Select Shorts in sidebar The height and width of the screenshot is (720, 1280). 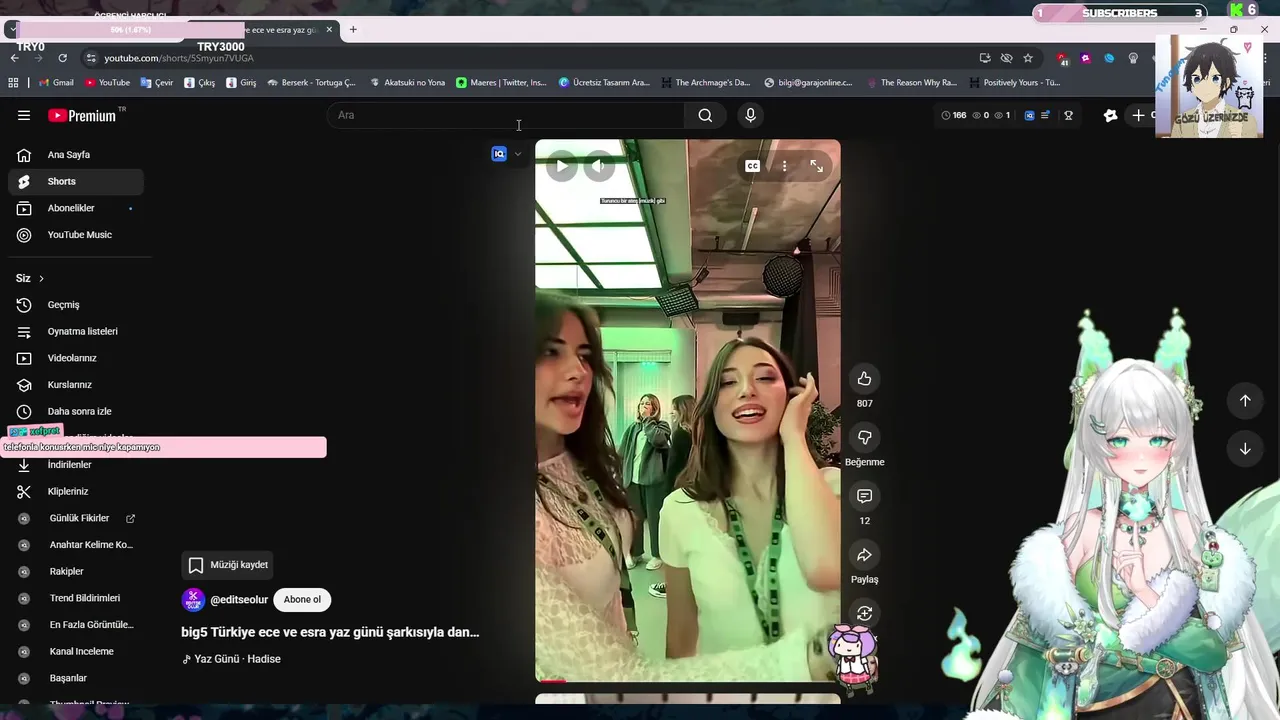tap(76, 182)
